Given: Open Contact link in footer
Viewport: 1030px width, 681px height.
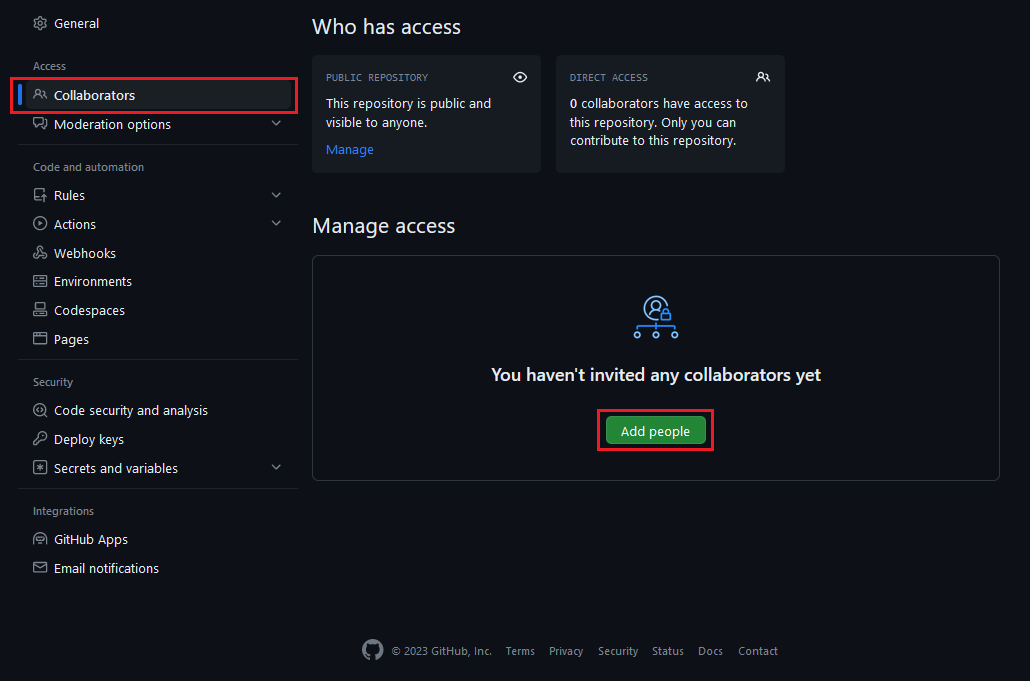Looking at the screenshot, I should click(757, 651).
